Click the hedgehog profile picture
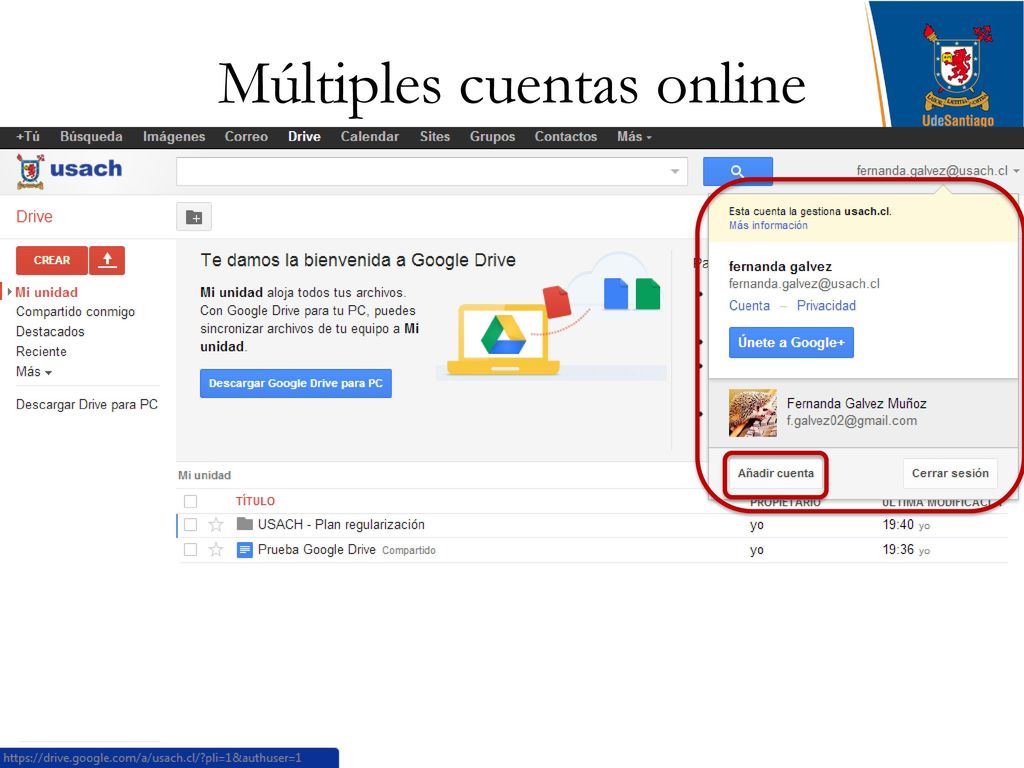The height and width of the screenshot is (768, 1024). click(x=753, y=413)
